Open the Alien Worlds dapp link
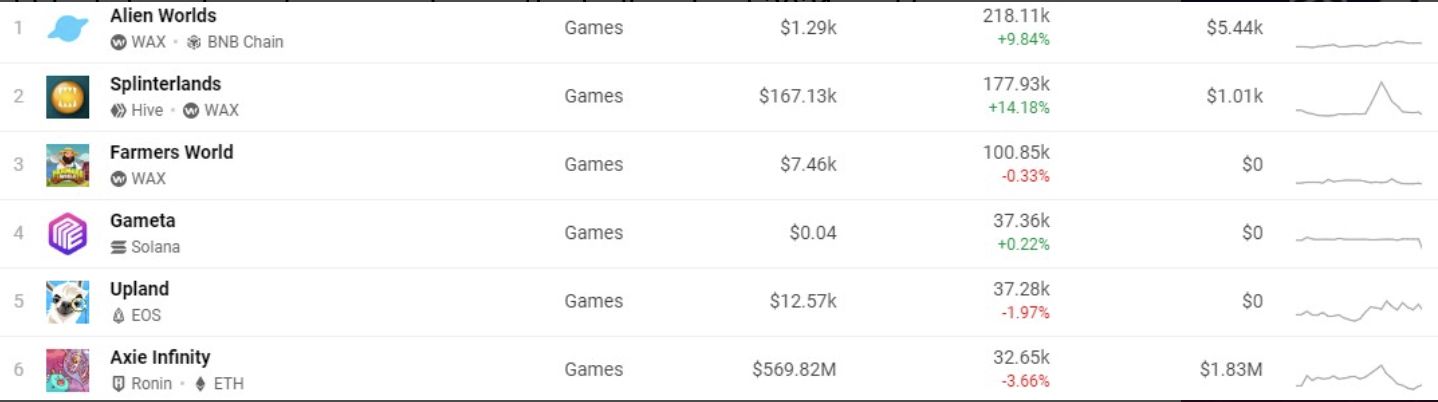 pyautogui.click(x=163, y=16)
